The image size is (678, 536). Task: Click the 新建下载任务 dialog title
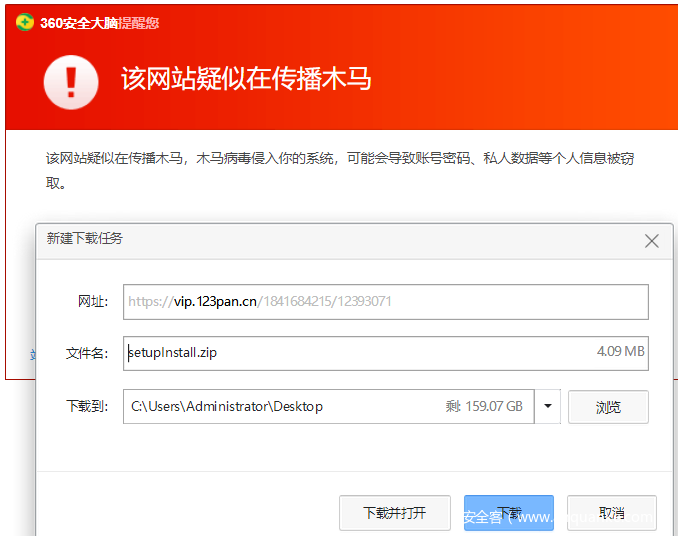tap(85, 239)
